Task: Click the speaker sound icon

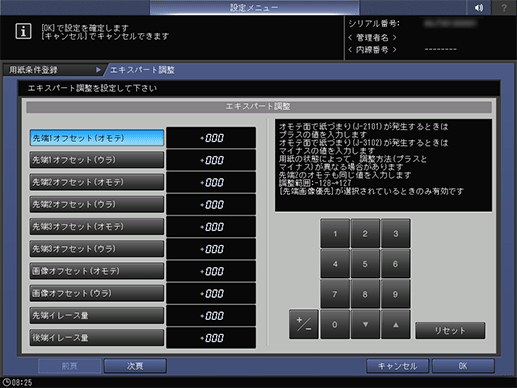Action: point(479,8)
